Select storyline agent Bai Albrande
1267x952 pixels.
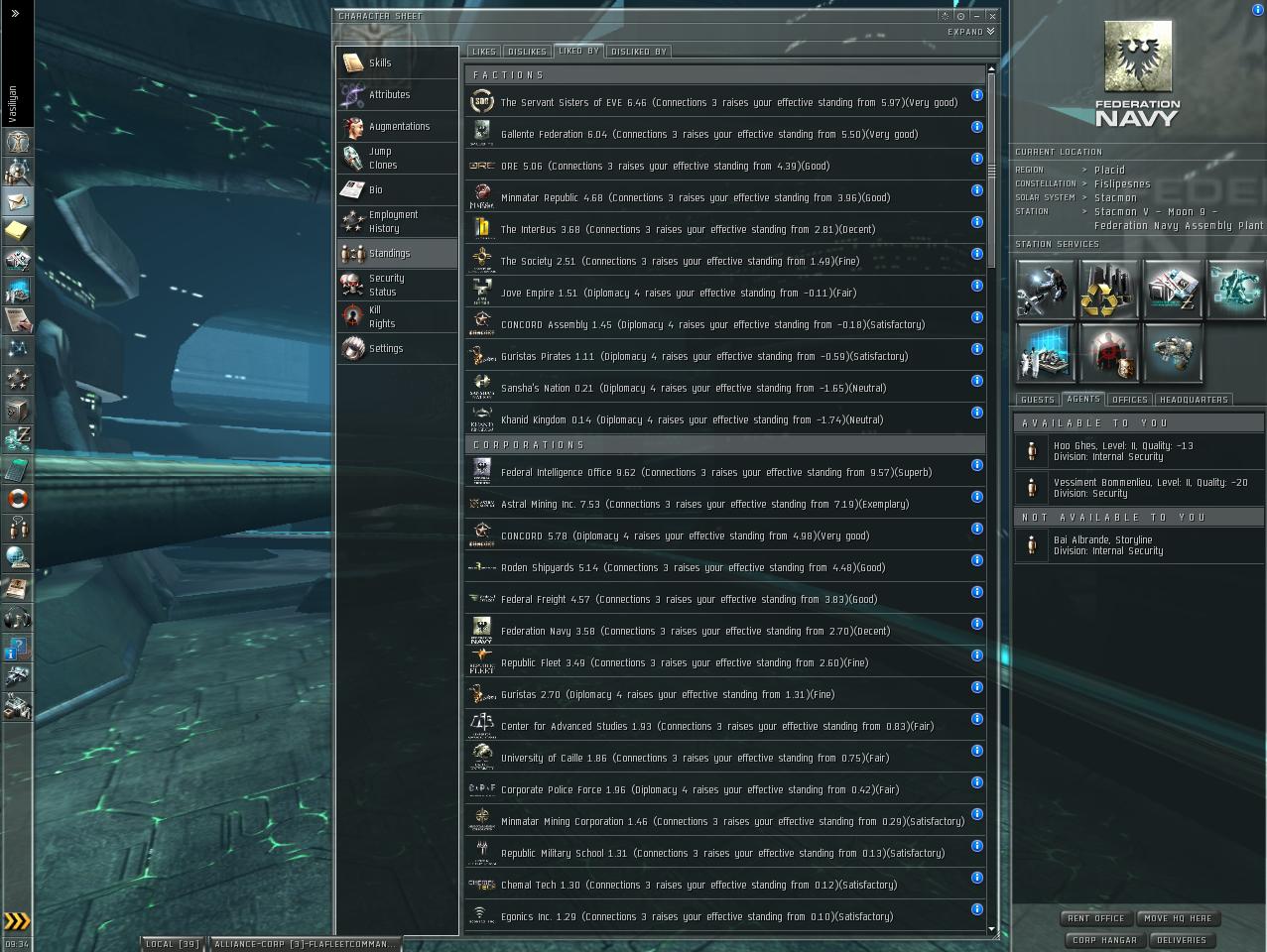pos(1139,545)
